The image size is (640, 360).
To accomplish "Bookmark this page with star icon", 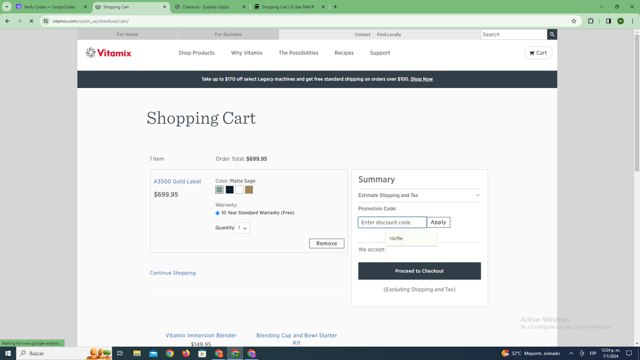I will click(x=573, y=21).
